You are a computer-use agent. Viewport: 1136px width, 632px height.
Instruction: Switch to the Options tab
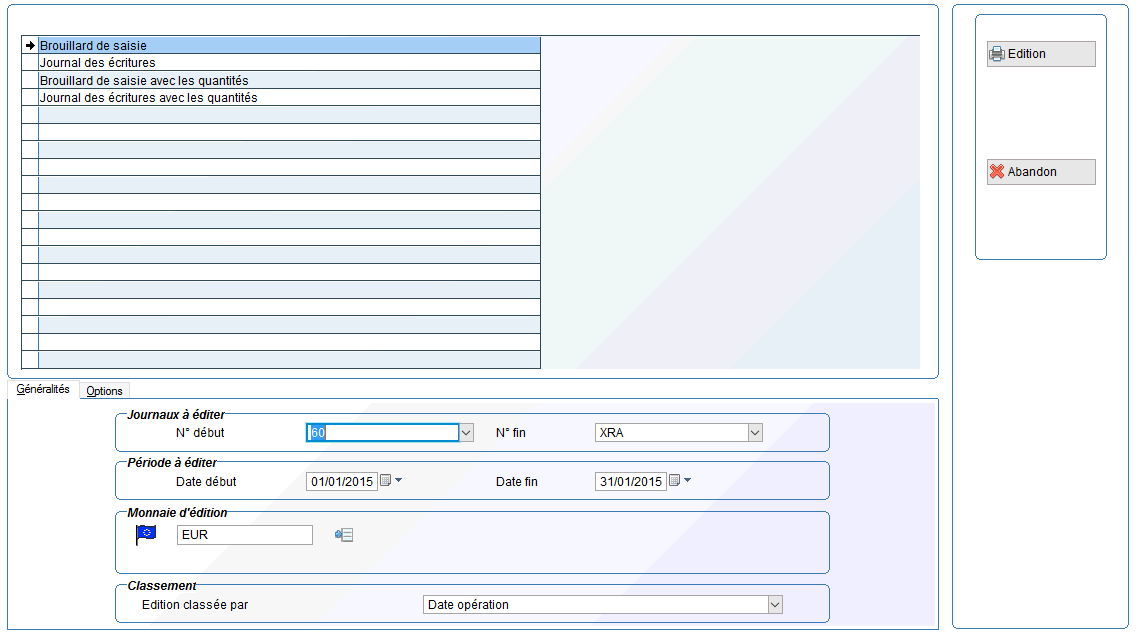[x=104, y=391]
